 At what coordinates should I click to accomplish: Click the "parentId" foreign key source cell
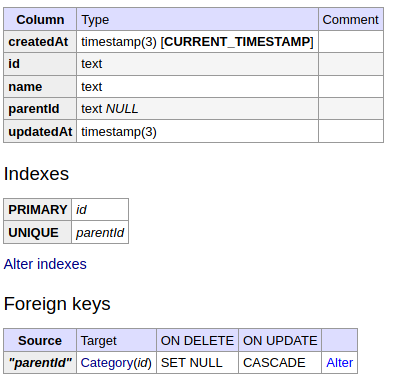click(40, 363)
